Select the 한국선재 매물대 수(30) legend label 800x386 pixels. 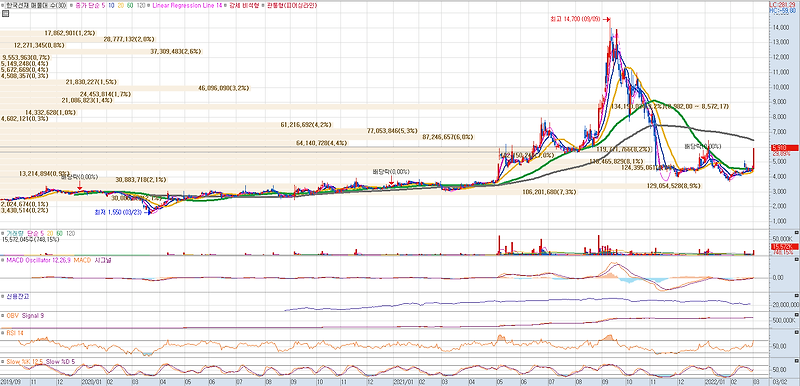tap(36, 5)
